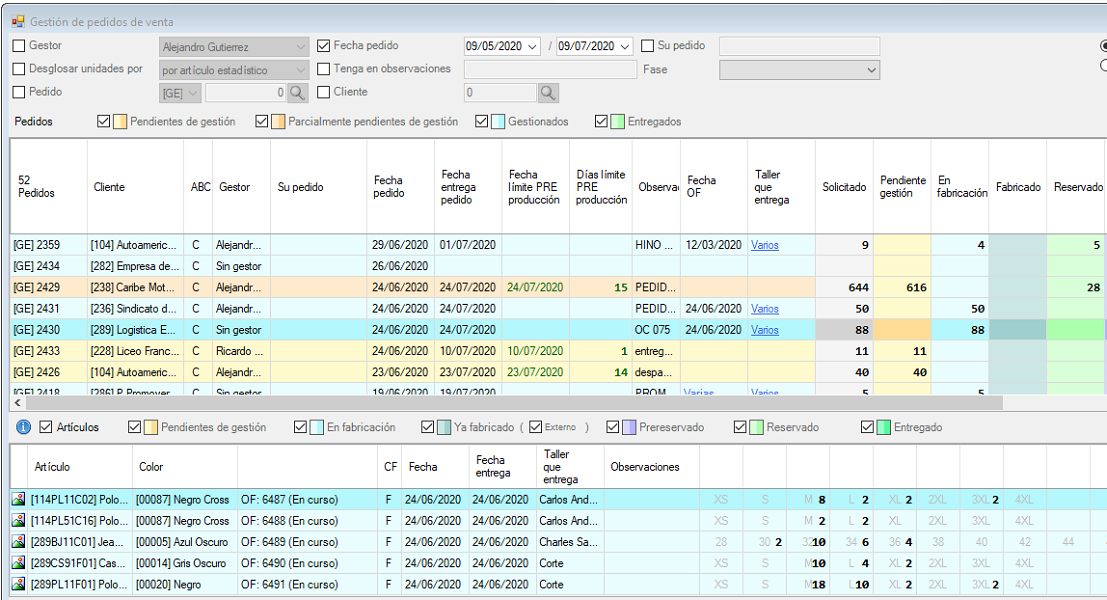Viewport: 1107px width, 600px height.
Task: Toggle the Su pedido checkbox
Action: pos(648,46)
